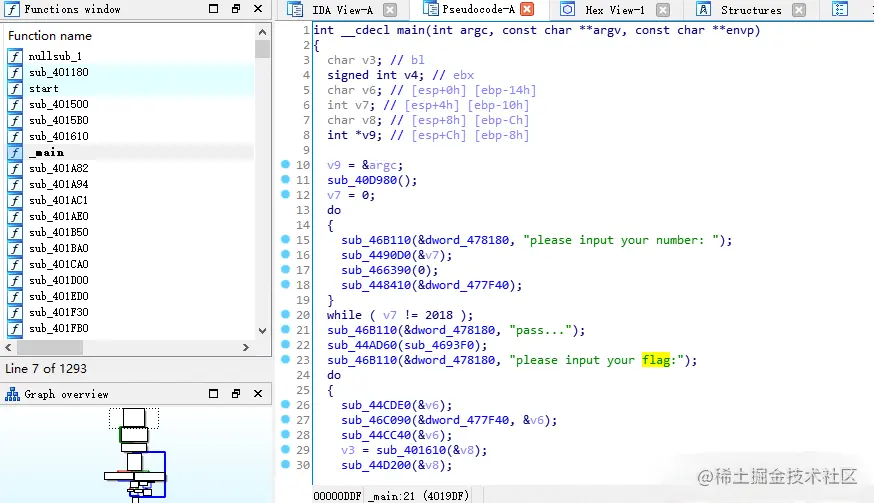This screenshot has height=503, width=874.
Task: Maximize the Graph overview panel
Action: 213,394
